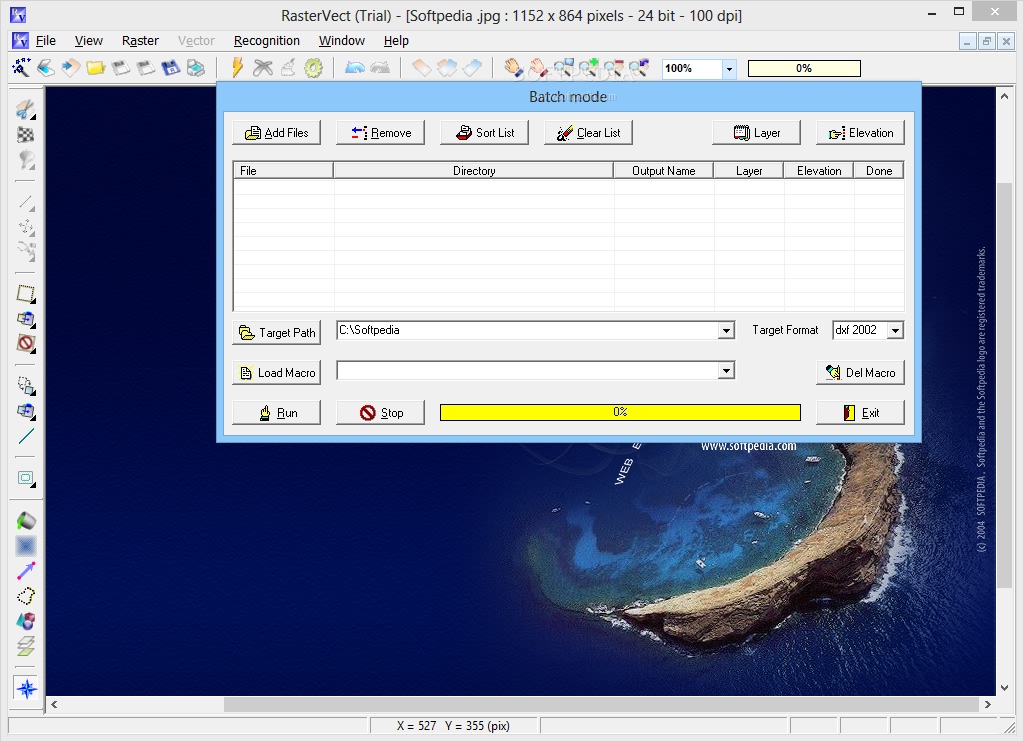Click the File column header
1024x742 pixels.
pyautogui.click(x=283, y=170)
